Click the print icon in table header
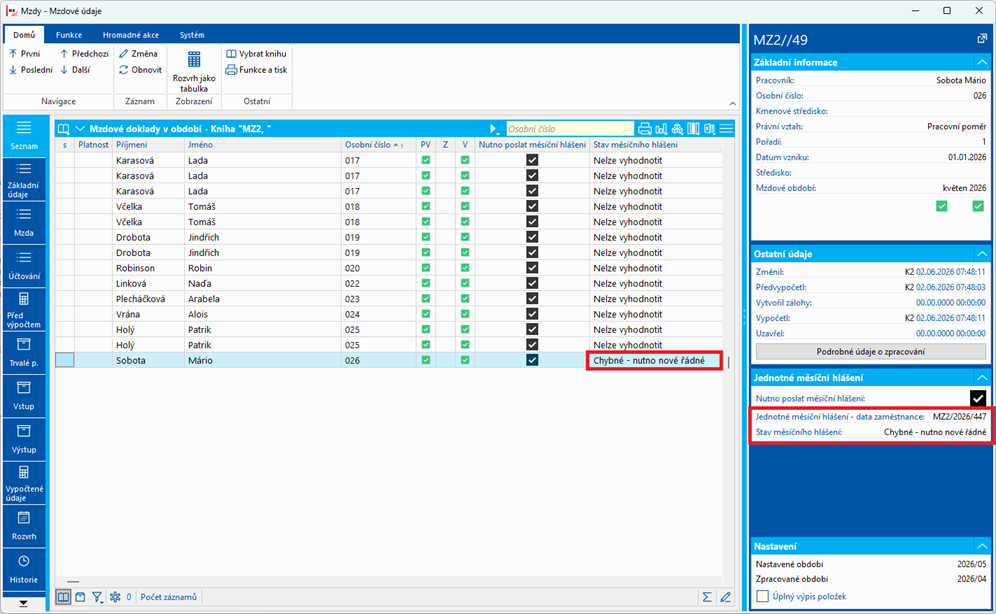The width and height of the screenshot is (996, 614). coord(644,129)
